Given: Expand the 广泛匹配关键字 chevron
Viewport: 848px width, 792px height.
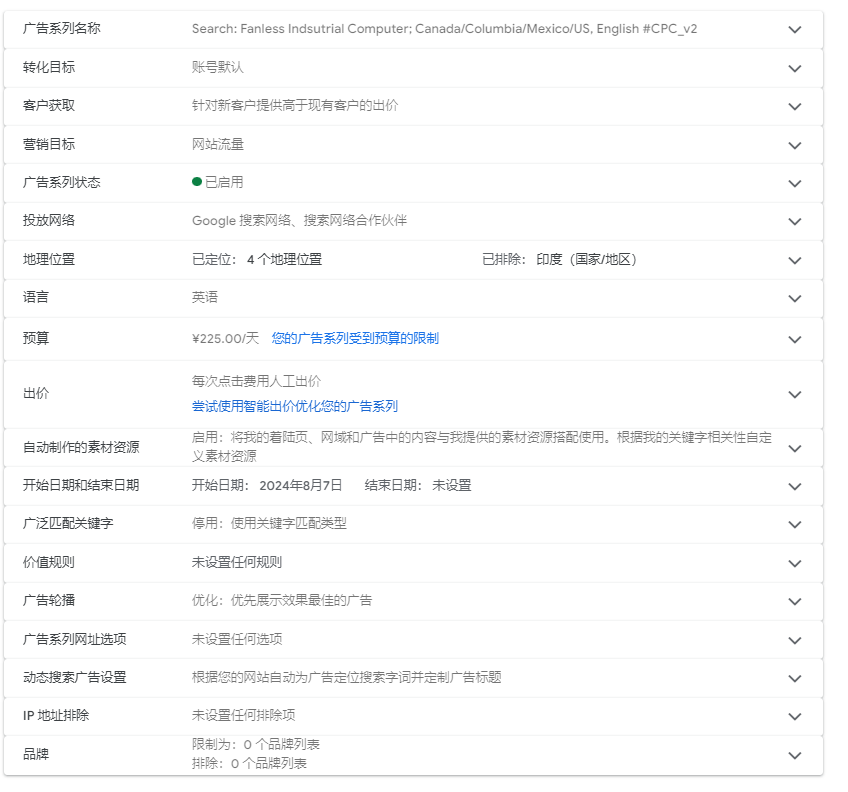Looking at the screenshot, I should [x=795, y=524].
